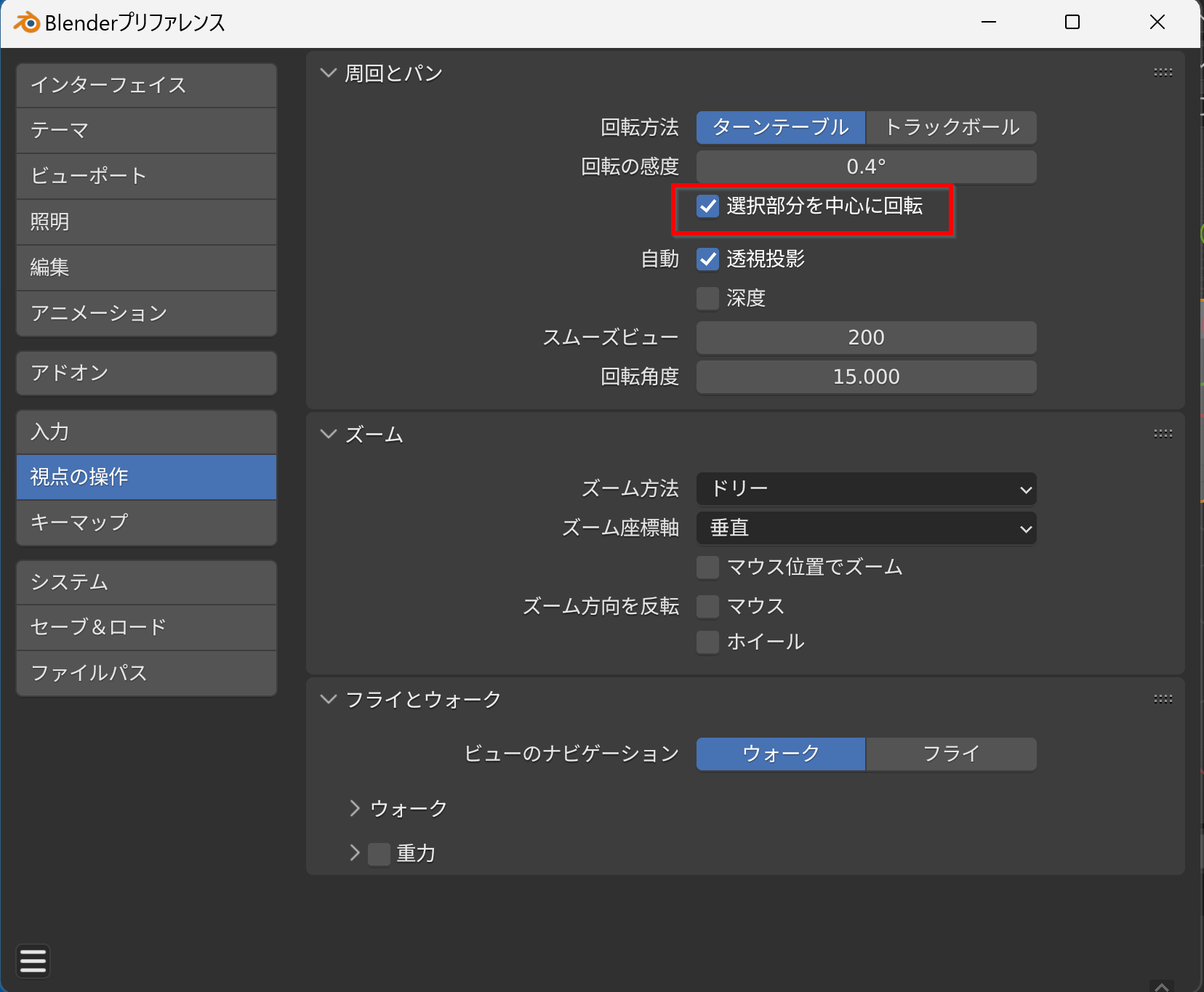Enable マウス位置でズーム checkbox
This screenshot has width=1204, height=992.
click(x=707, y=568)
